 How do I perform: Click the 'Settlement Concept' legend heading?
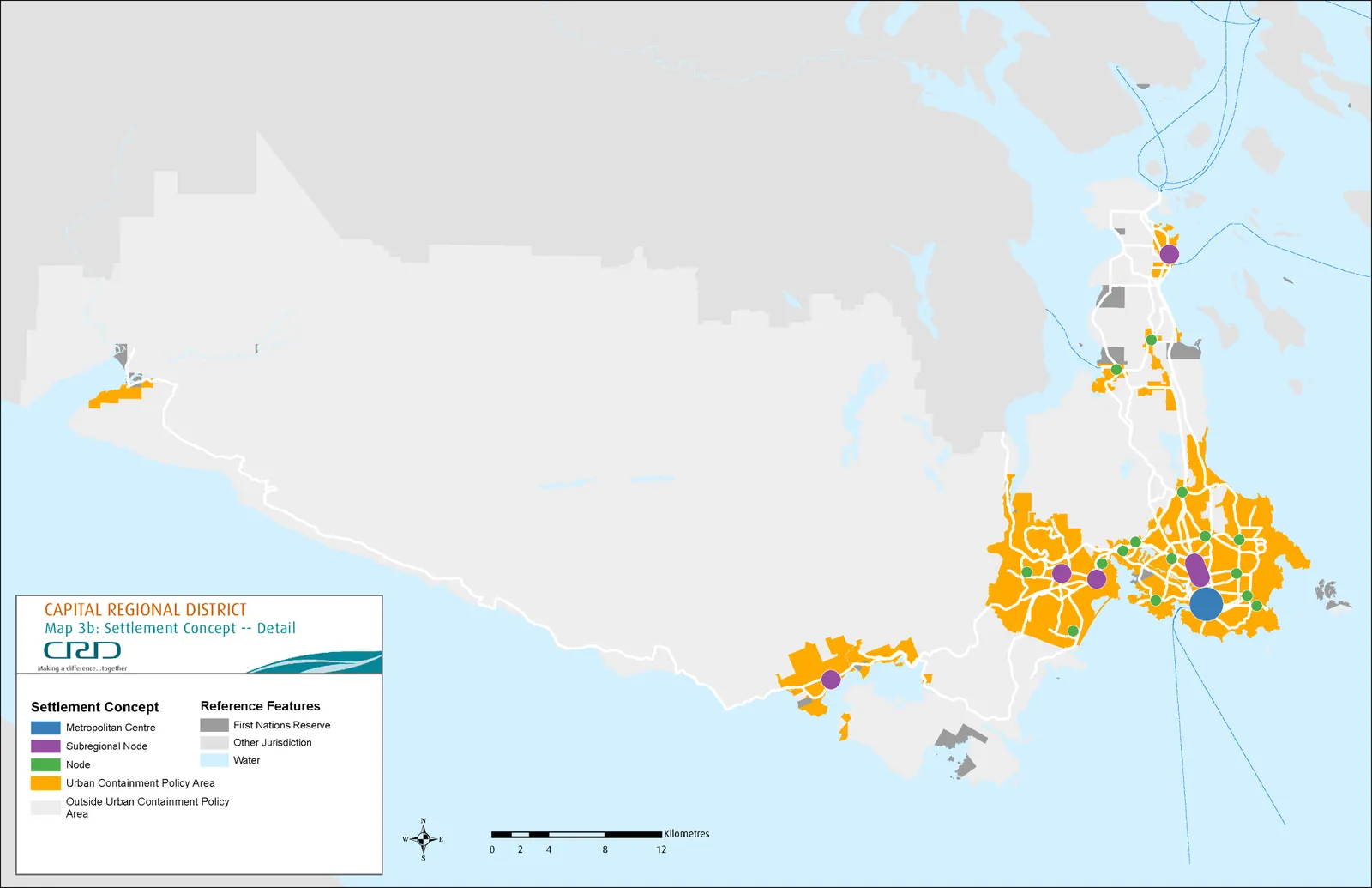tap(95, 707)
